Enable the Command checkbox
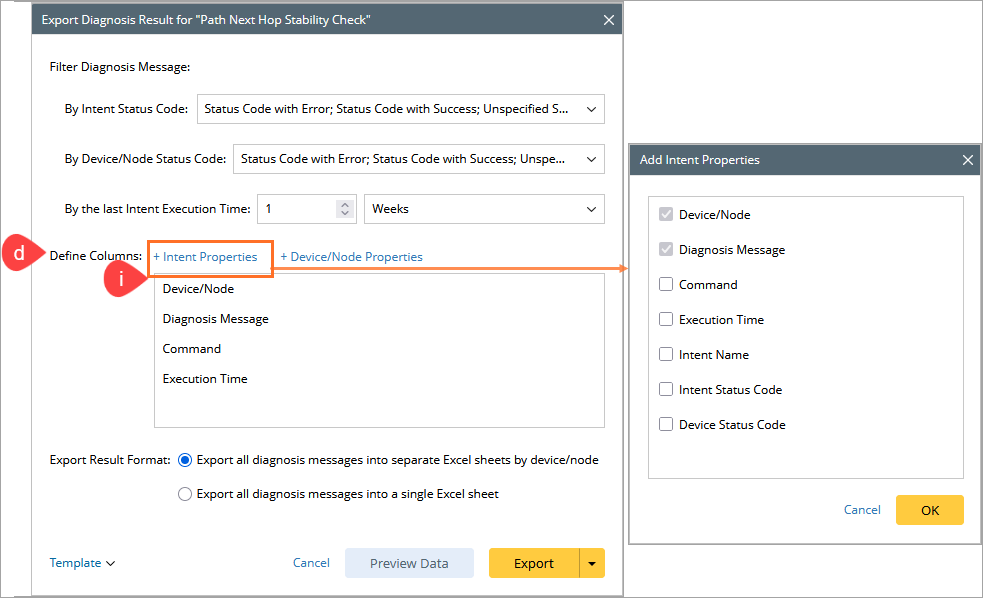 click(666, 285)
